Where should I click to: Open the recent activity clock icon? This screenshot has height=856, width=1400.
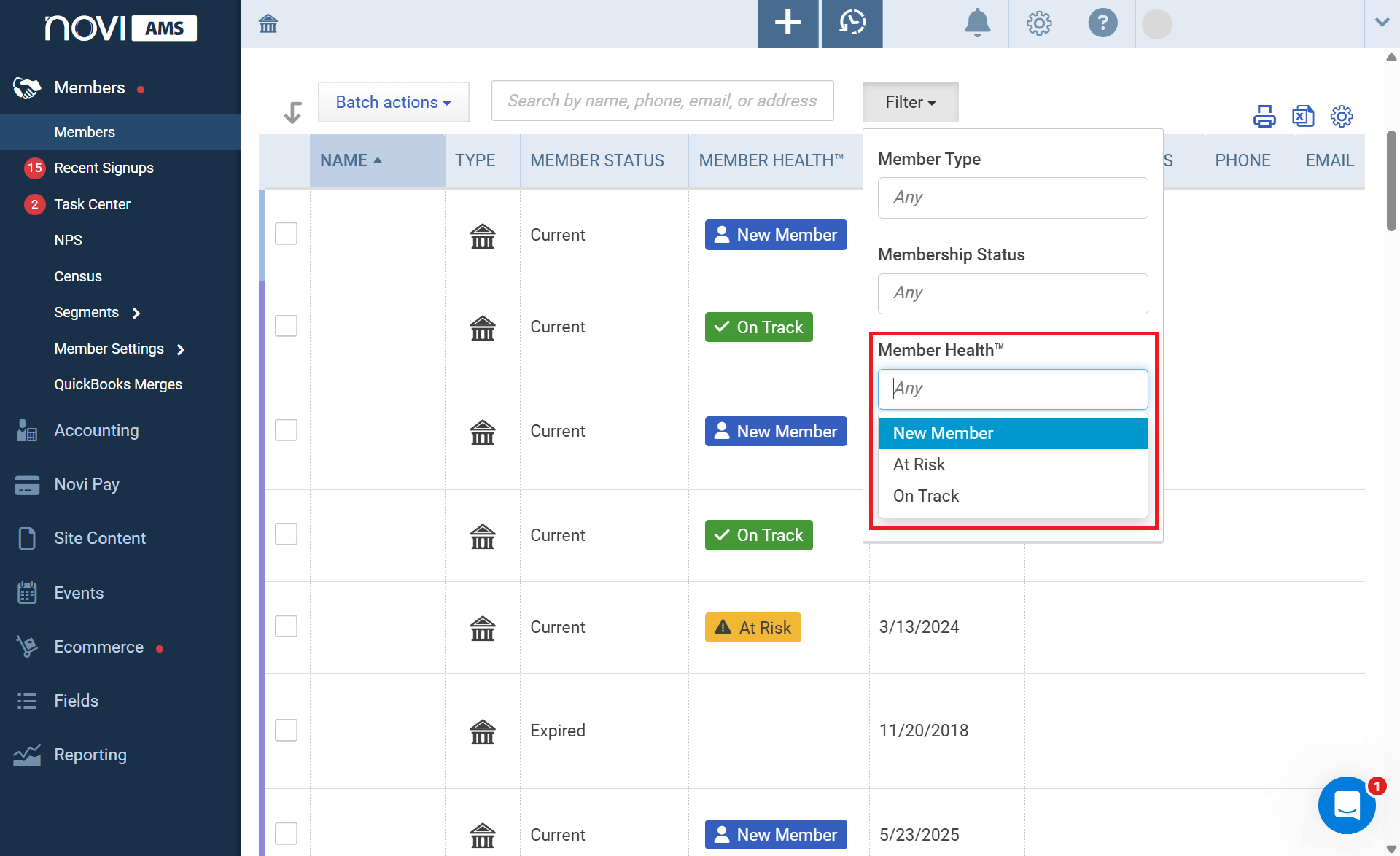coord(852,23)
